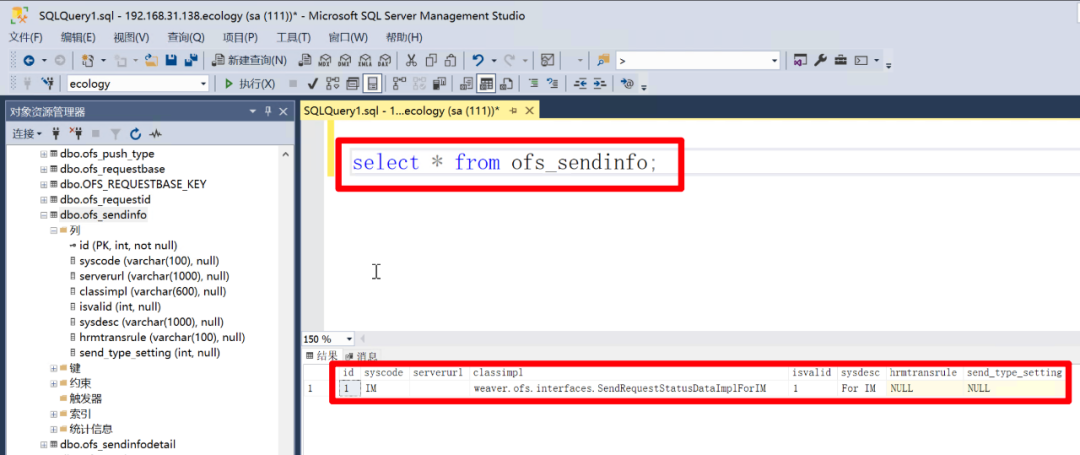Click the DMX query icon

[x=346, y=61]
